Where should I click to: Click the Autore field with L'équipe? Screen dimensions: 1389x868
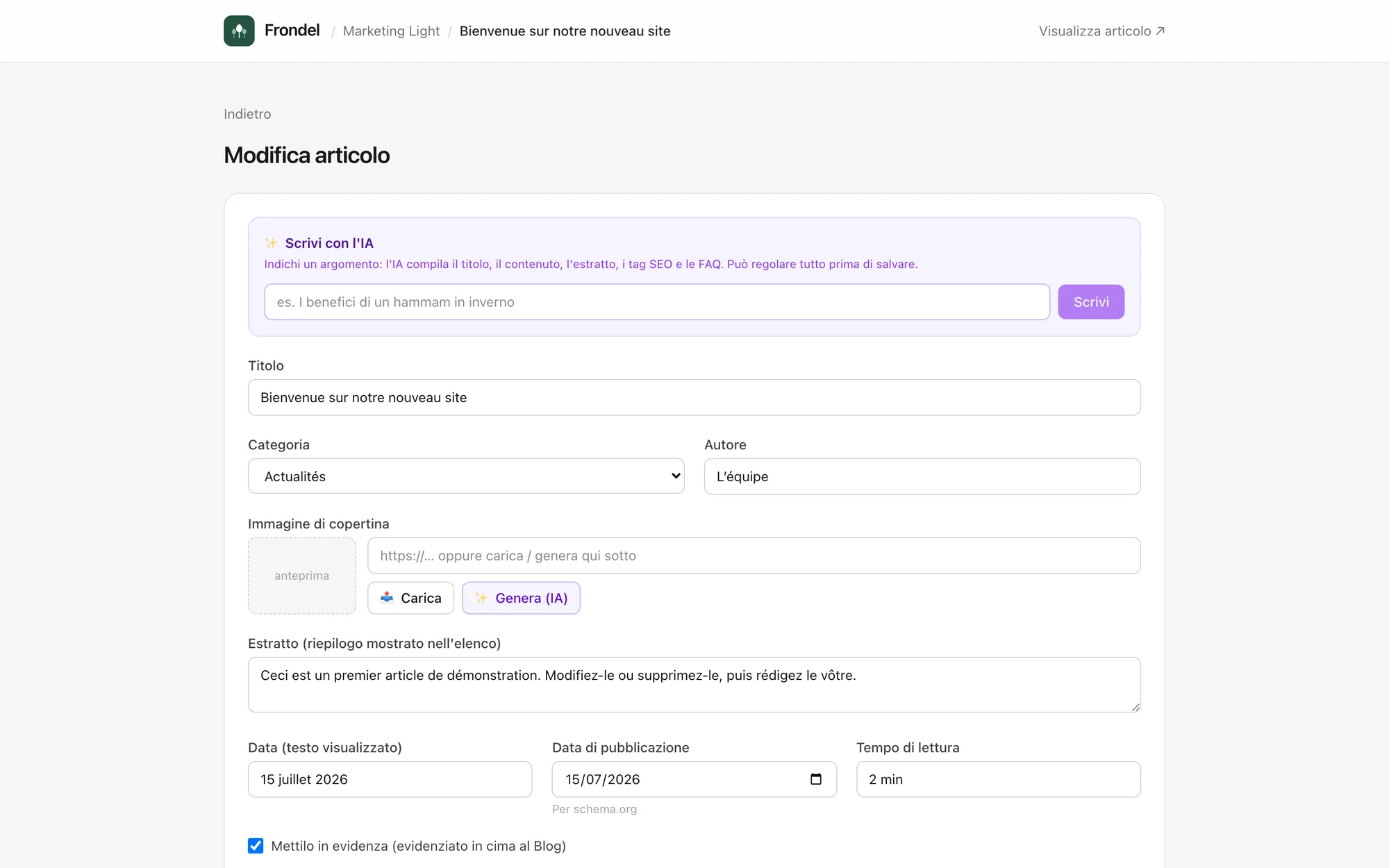point(922,476)
